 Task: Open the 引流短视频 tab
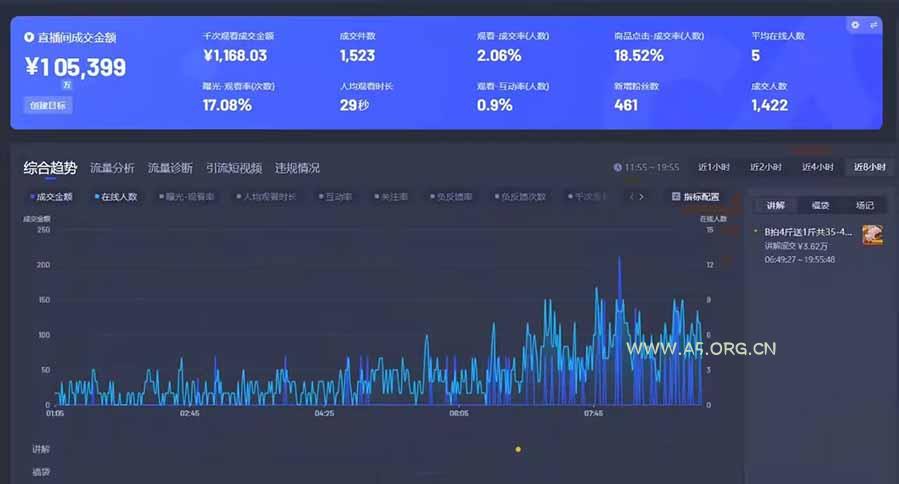pos(234,168)
